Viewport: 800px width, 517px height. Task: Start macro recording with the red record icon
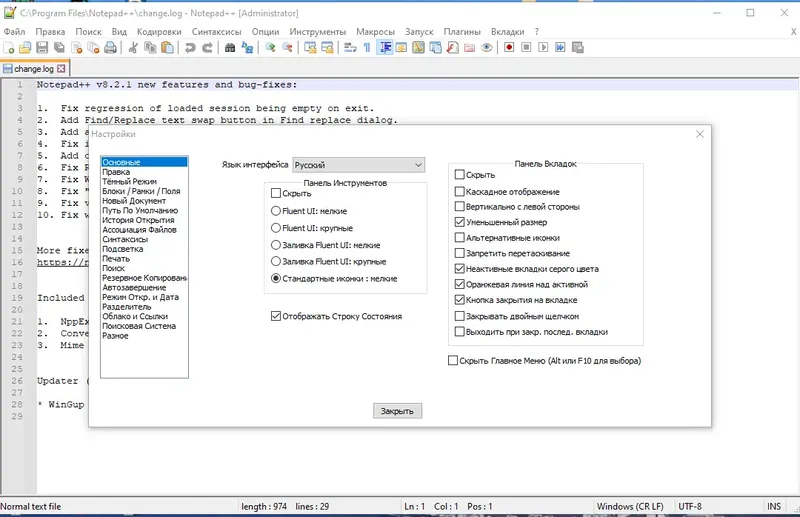click(x=509, y=47)
